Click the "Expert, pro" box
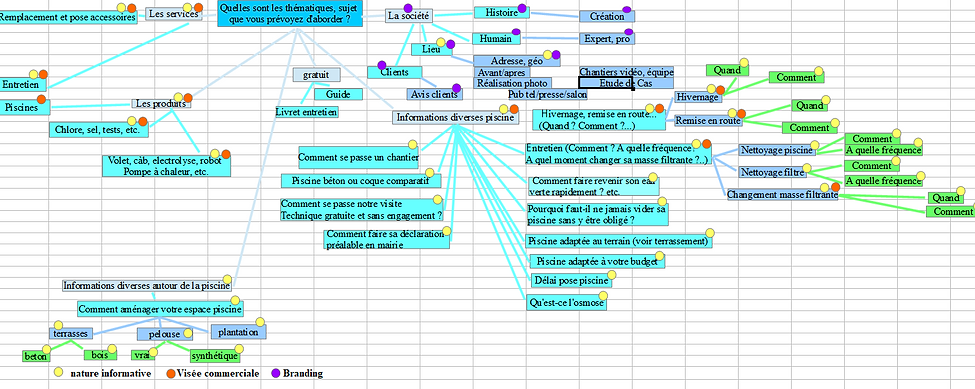 607,39
